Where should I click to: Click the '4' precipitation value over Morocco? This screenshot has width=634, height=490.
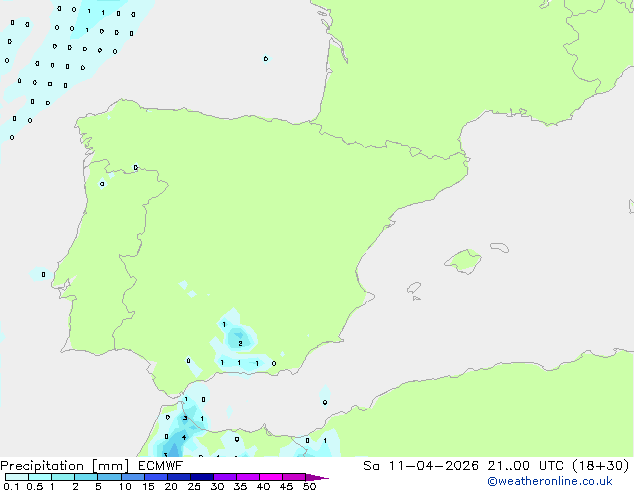(184, 437)
